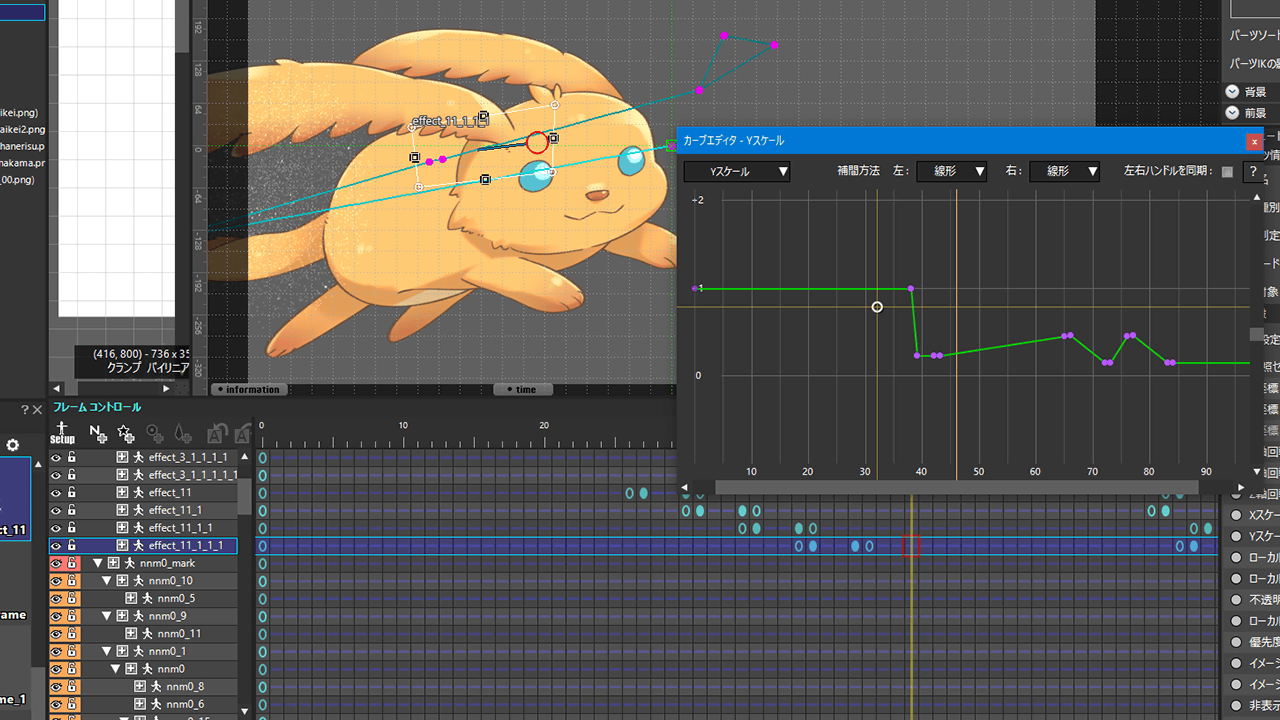The height and width of the screenshot is (720, 1280).
Task: Select the nnm0_5 part row
Action: 143,599
